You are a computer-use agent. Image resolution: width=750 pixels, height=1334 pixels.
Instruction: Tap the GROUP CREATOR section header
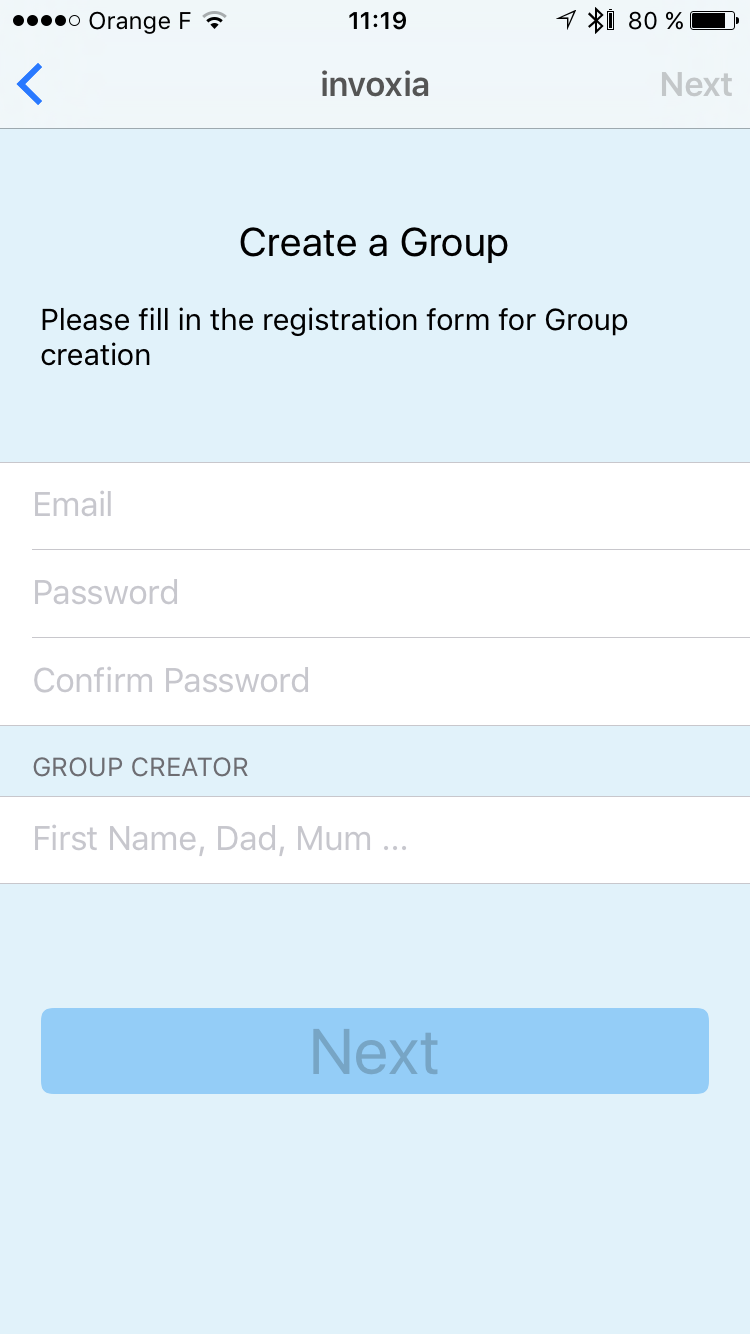(x=141, y=767)
